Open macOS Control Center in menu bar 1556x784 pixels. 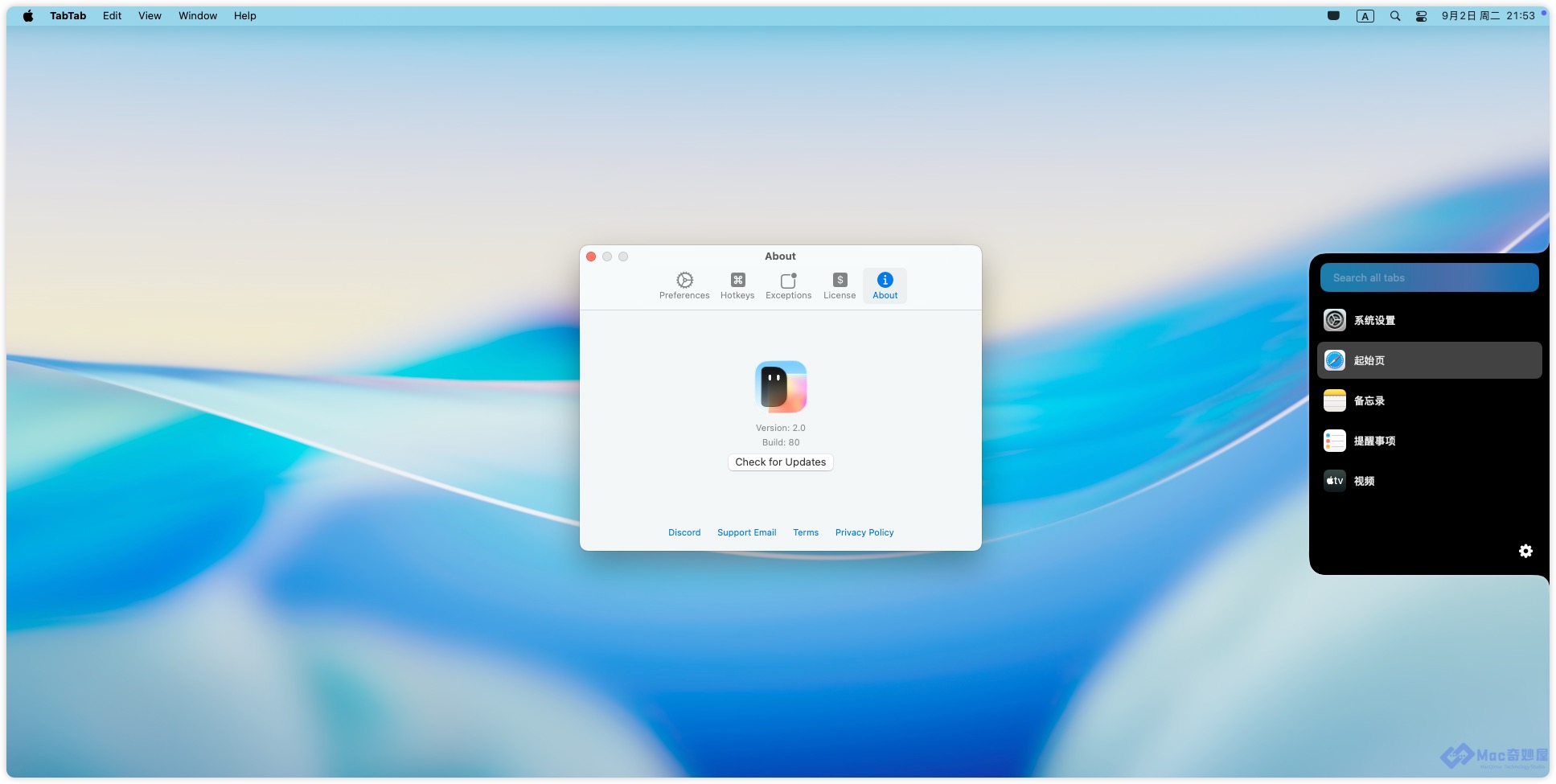click(x=1421, y=16)
